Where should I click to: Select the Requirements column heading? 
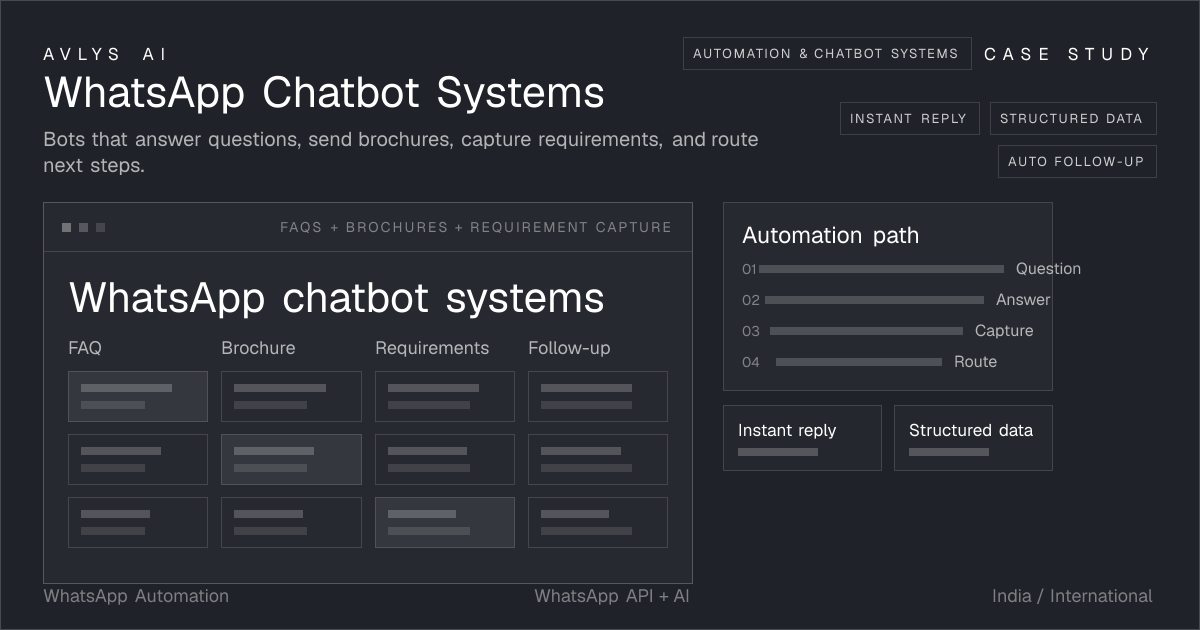[432, 348]
